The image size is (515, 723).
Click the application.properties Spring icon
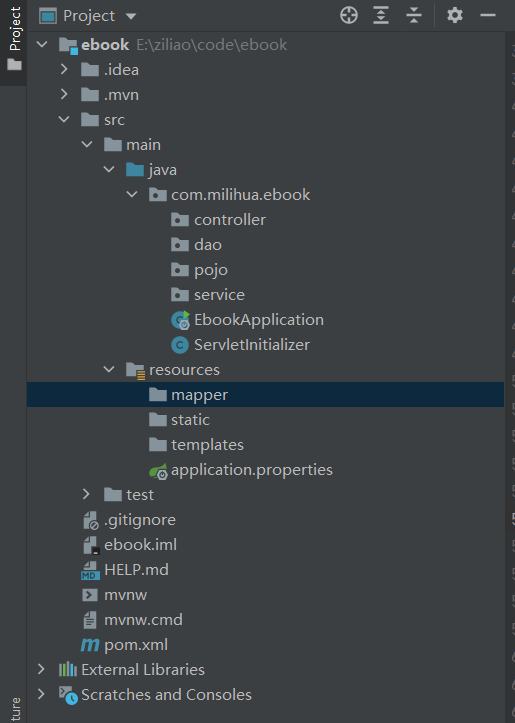(x=158, y=471)
